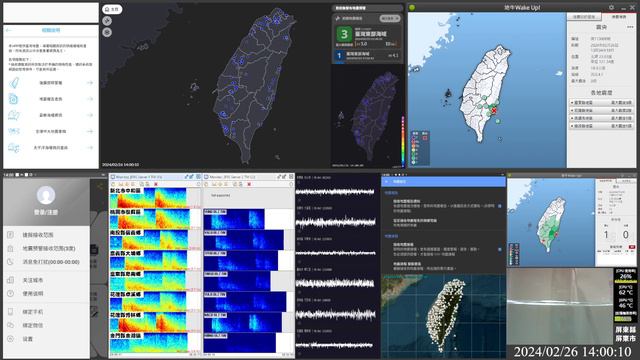Switch to the right tab in the Wake Up side panel
This screenshot has height=360, width=640.
(619, 17)
